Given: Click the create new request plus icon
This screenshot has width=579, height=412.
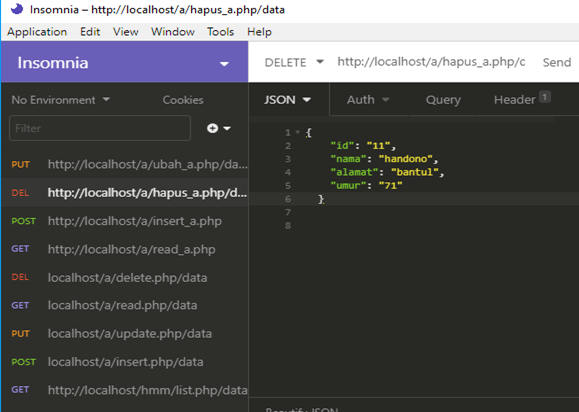Looking at the screenshot, I should (x=212, y=128).
